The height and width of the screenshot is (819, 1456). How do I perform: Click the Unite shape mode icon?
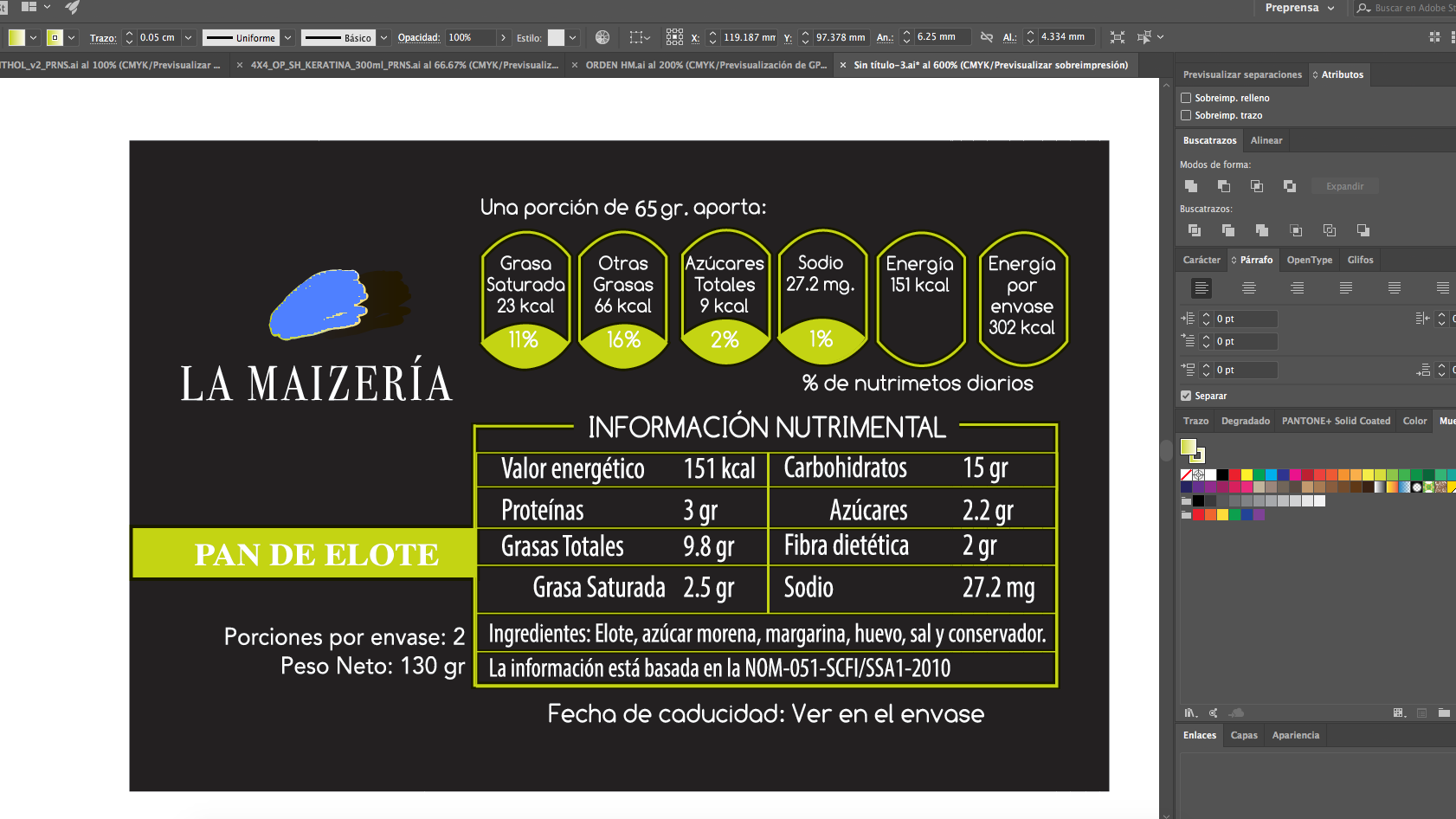tap(1191, 186)
